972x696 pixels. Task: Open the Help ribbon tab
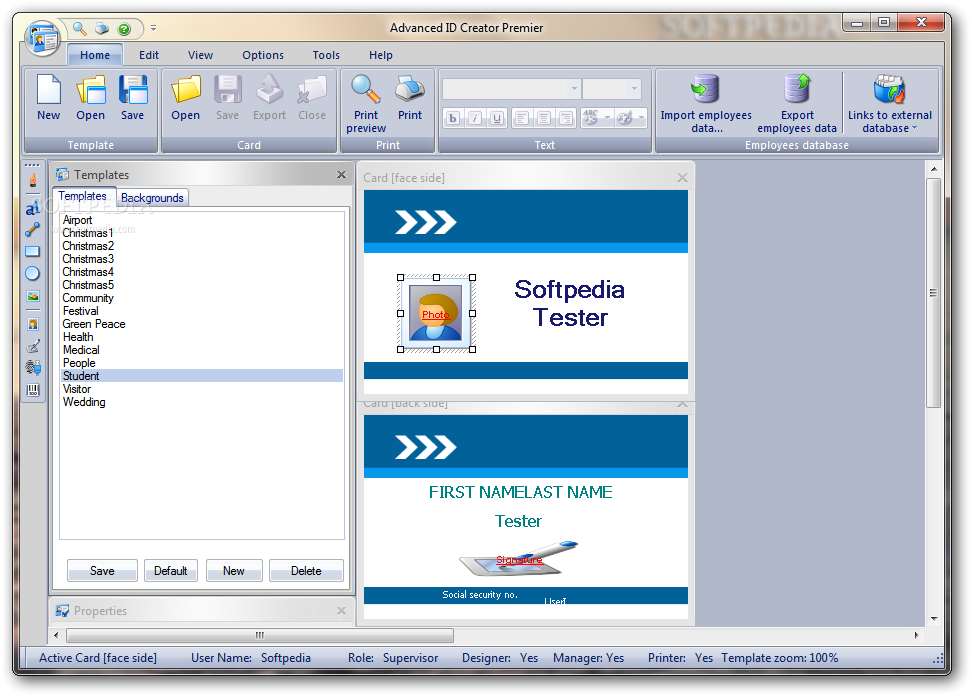point(381,55)
